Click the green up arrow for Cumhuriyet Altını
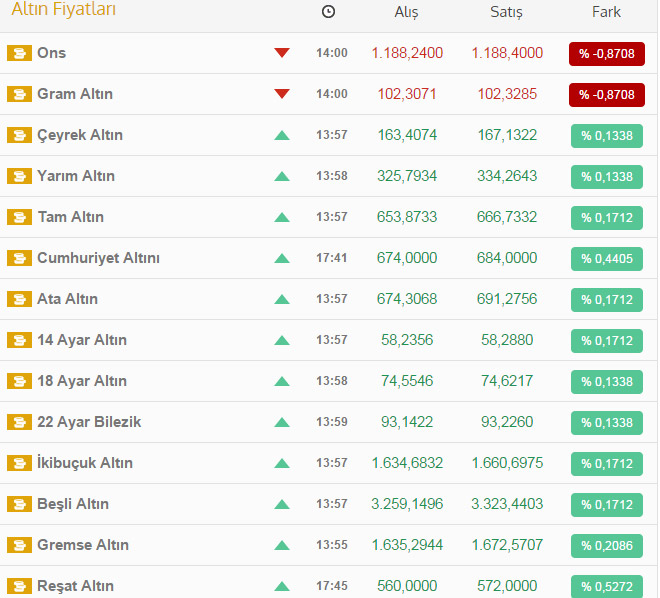Image resolution: width=660 pixels, height=598 pixels. click(x=282, y=258)
